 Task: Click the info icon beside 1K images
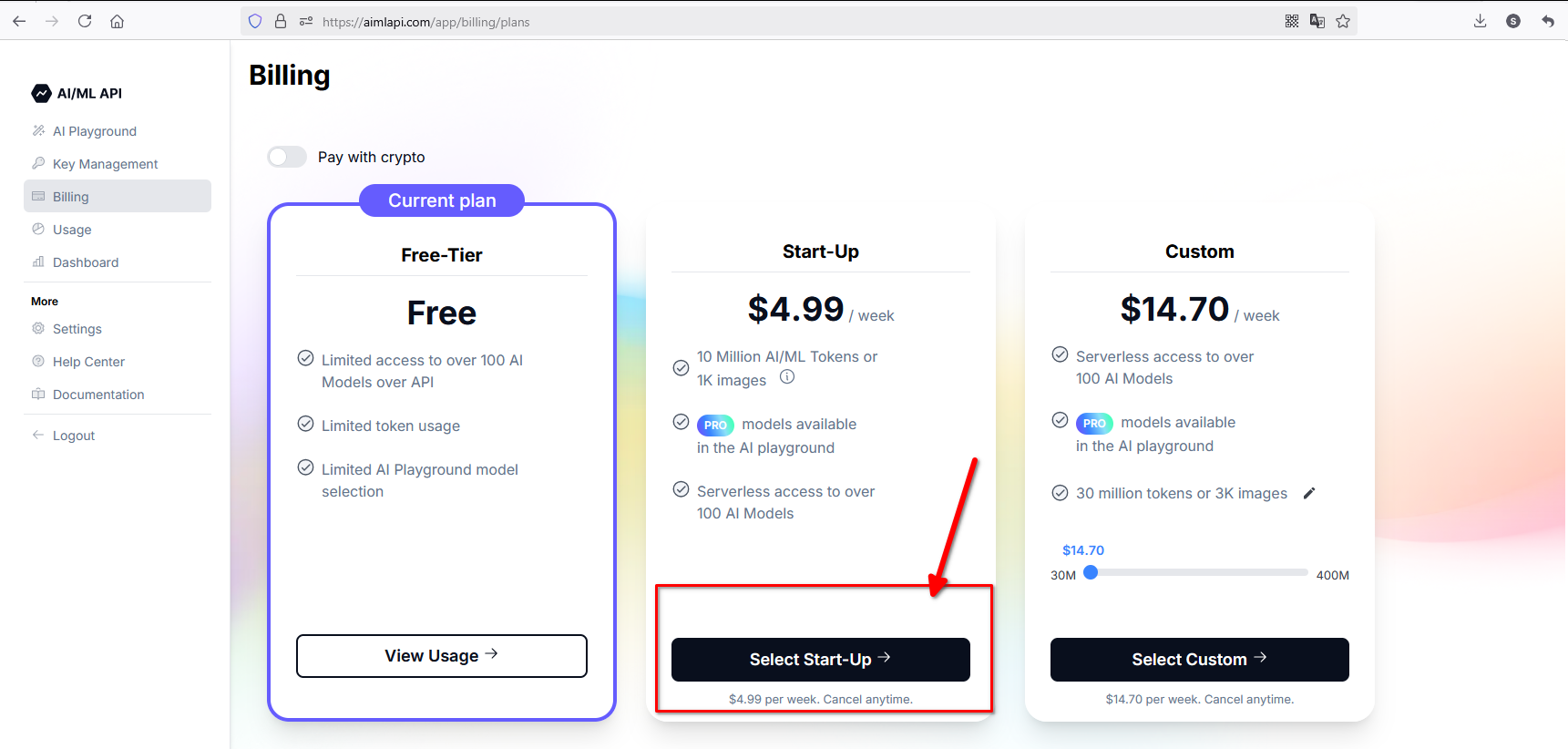click(x=787, y=377)
